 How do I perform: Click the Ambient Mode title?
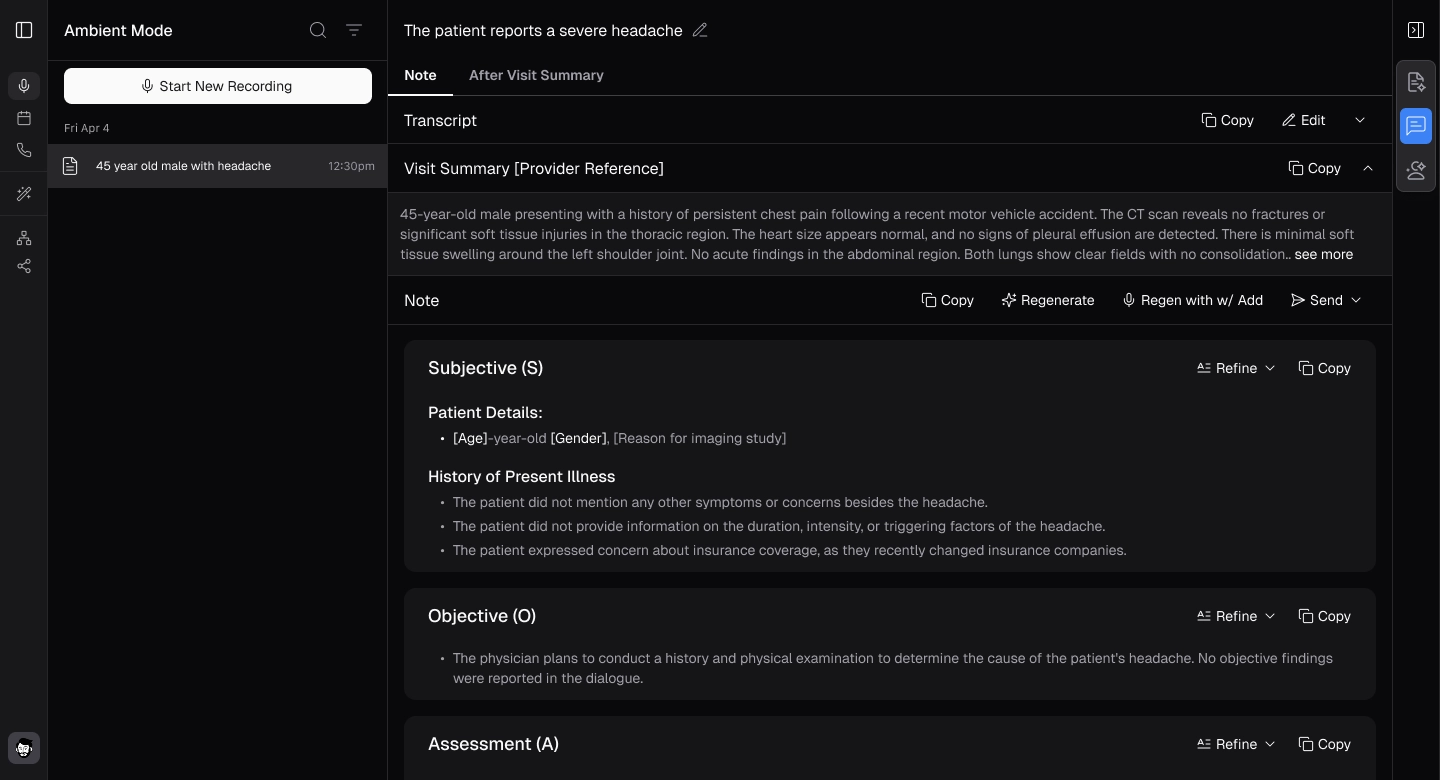tap(118, 30)
